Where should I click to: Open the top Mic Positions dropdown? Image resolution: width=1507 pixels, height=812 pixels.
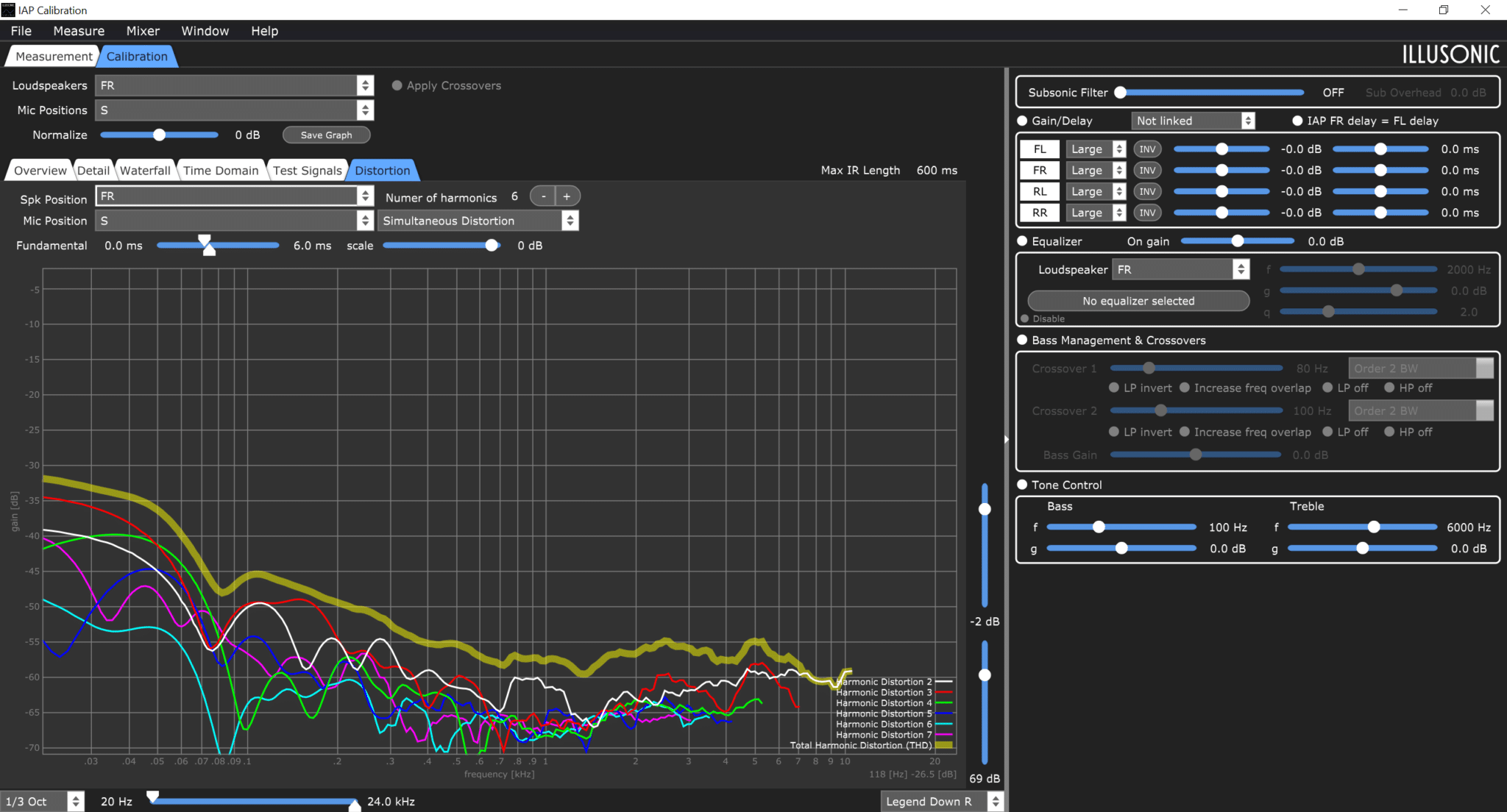click(234, 110)
